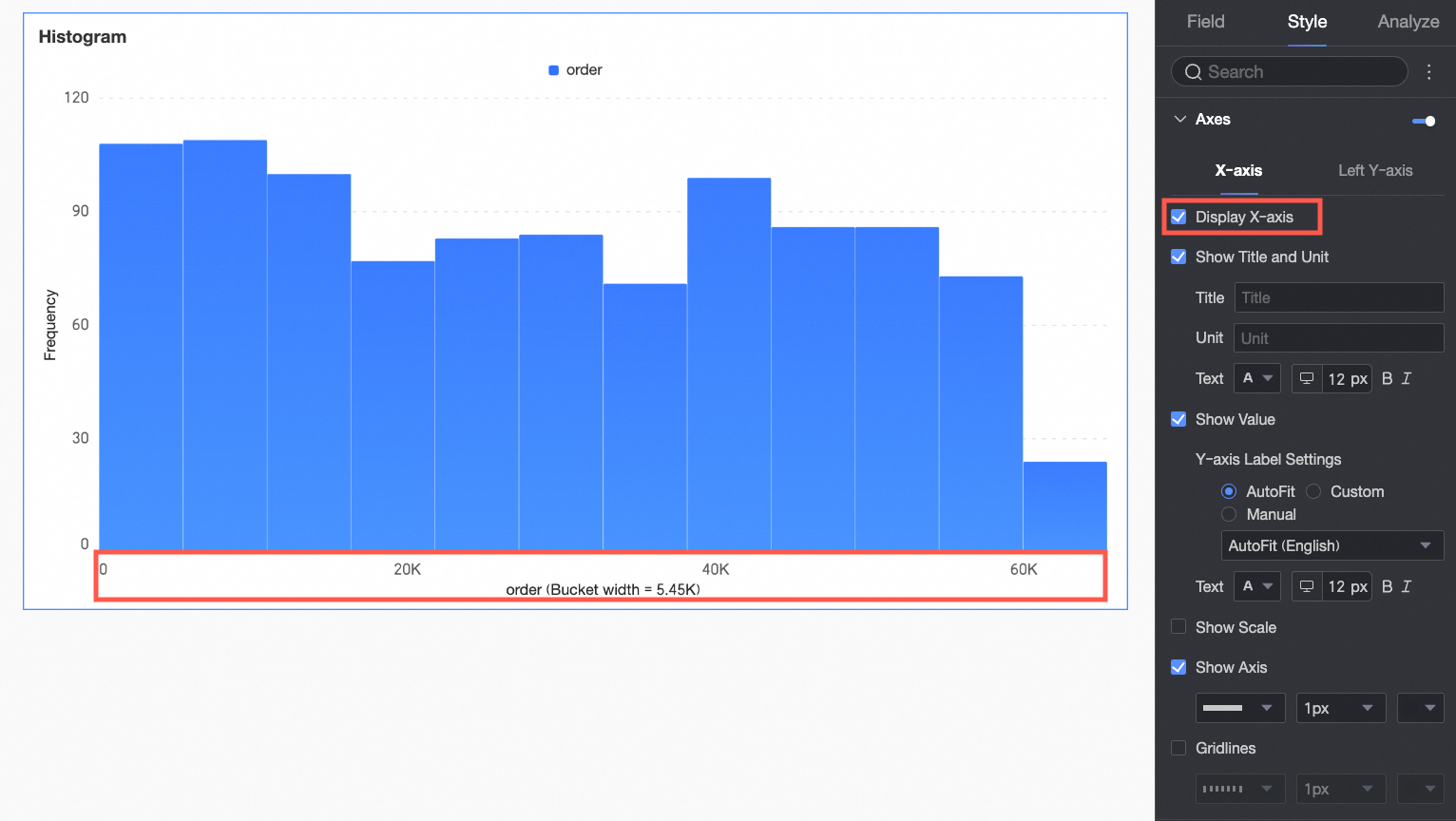
Task: Toggle bold for title text
Action: click(1388, 378)
